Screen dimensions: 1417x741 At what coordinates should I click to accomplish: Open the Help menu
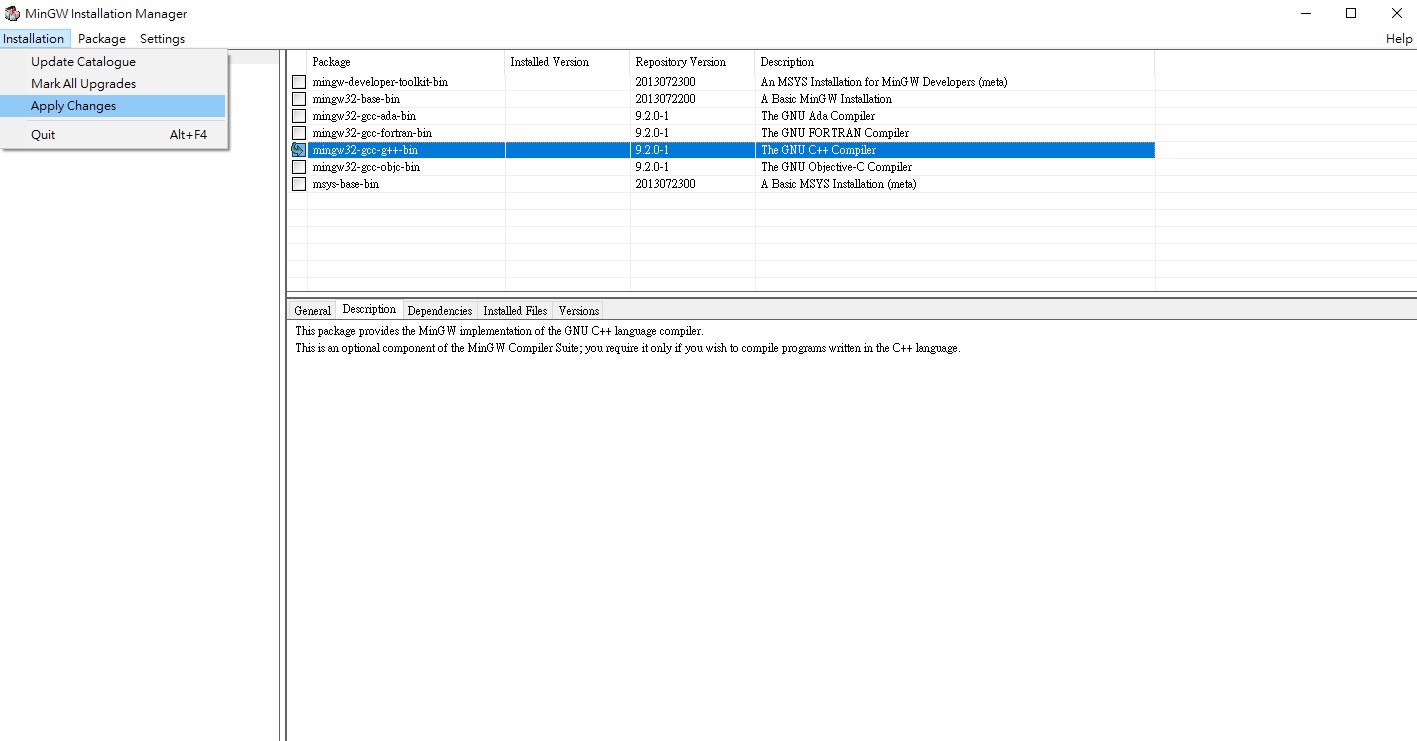[x=1399, y=38]
